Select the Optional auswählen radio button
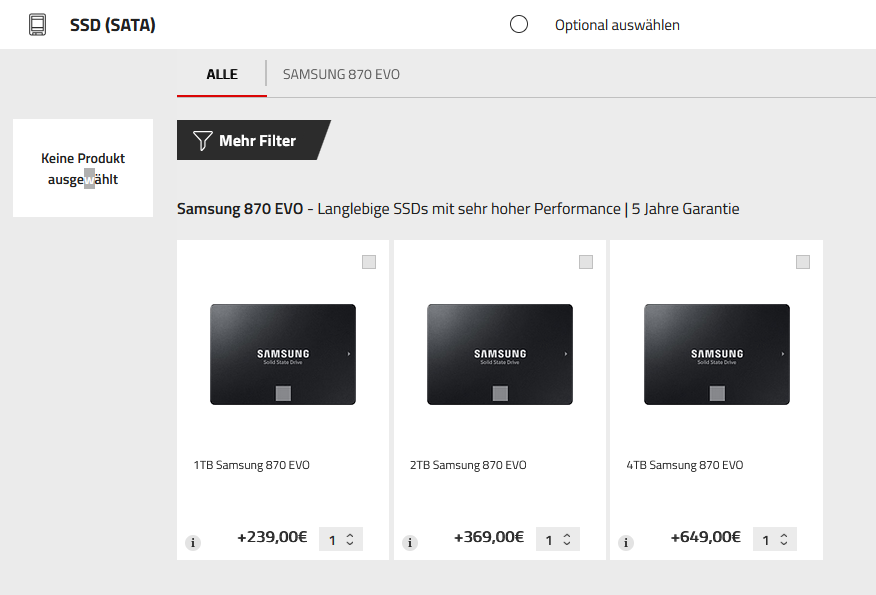 pos(519,25)
